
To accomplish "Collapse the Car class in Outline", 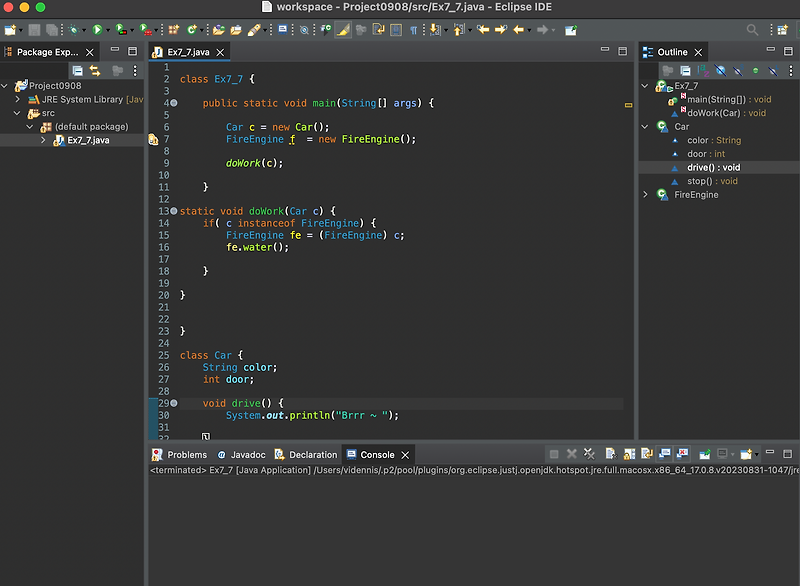I will coord(645,126).
